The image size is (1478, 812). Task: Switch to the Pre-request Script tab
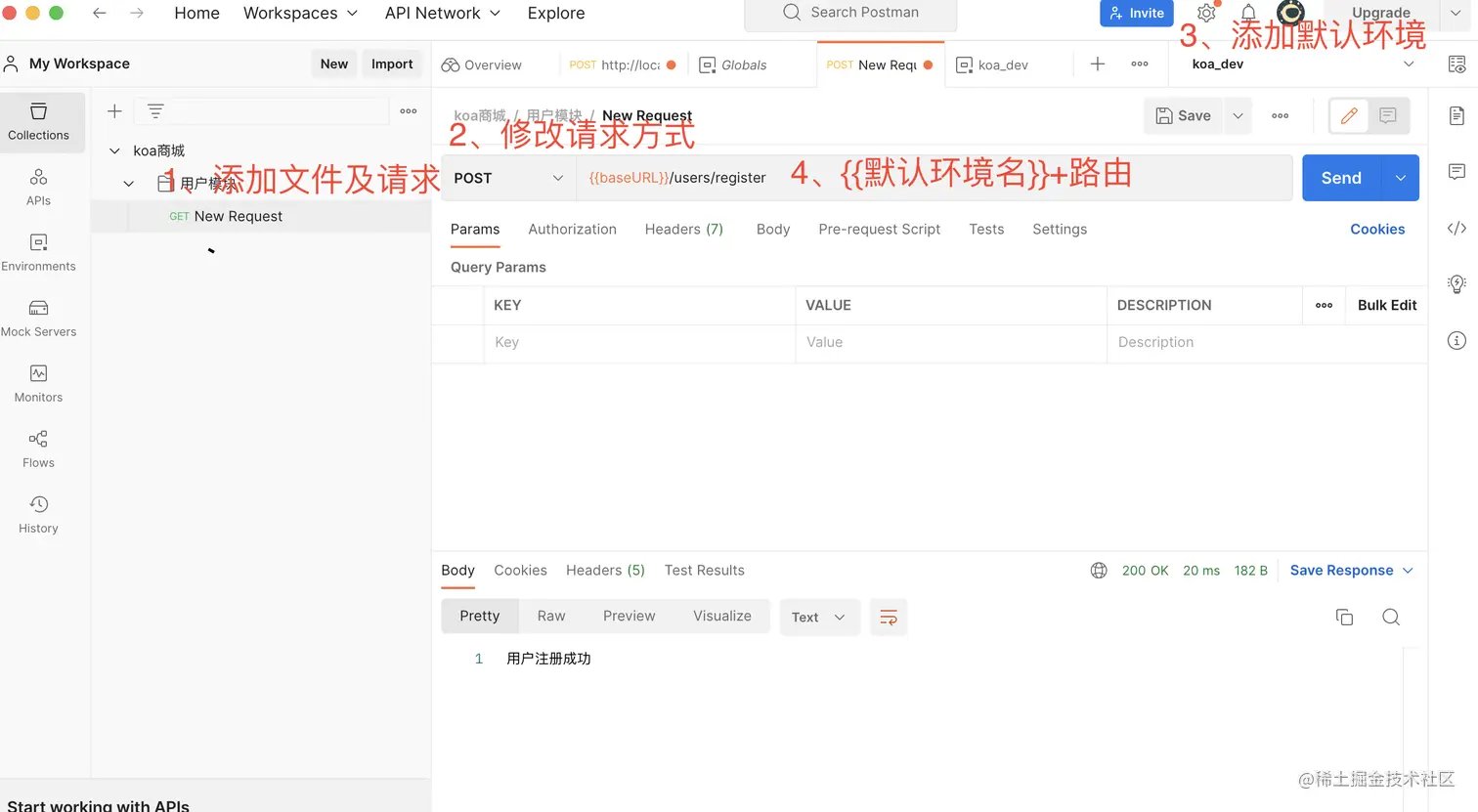pyautogui.click(x=879, y=229)
